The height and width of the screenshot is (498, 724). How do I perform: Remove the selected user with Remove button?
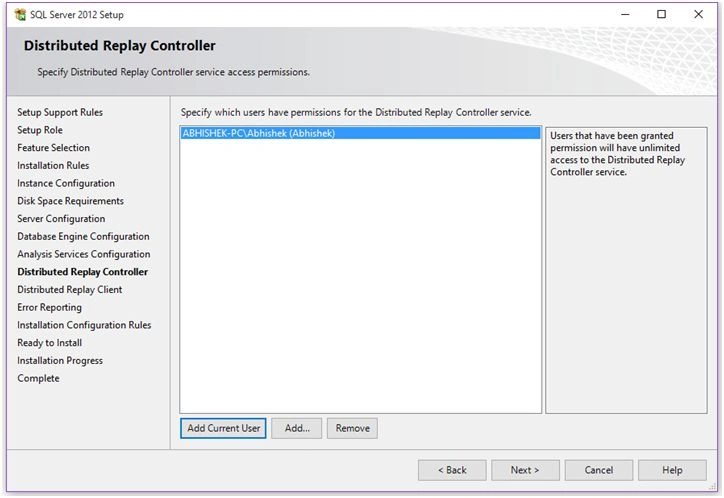[352, 428]
